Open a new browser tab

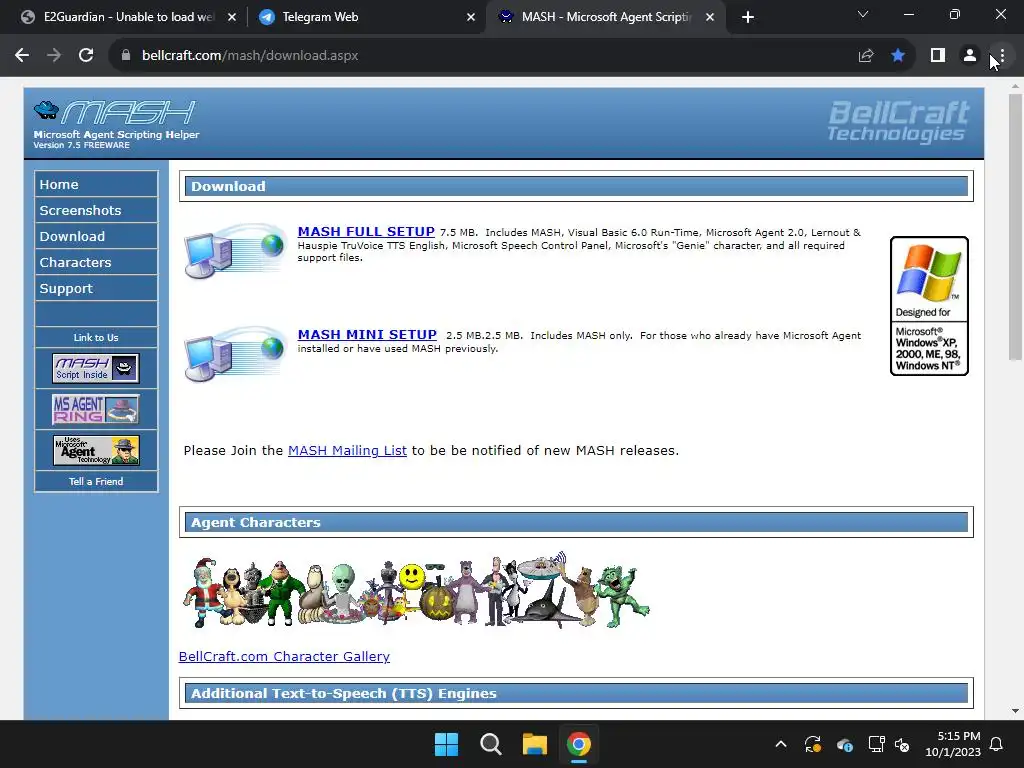pos(748,18)
